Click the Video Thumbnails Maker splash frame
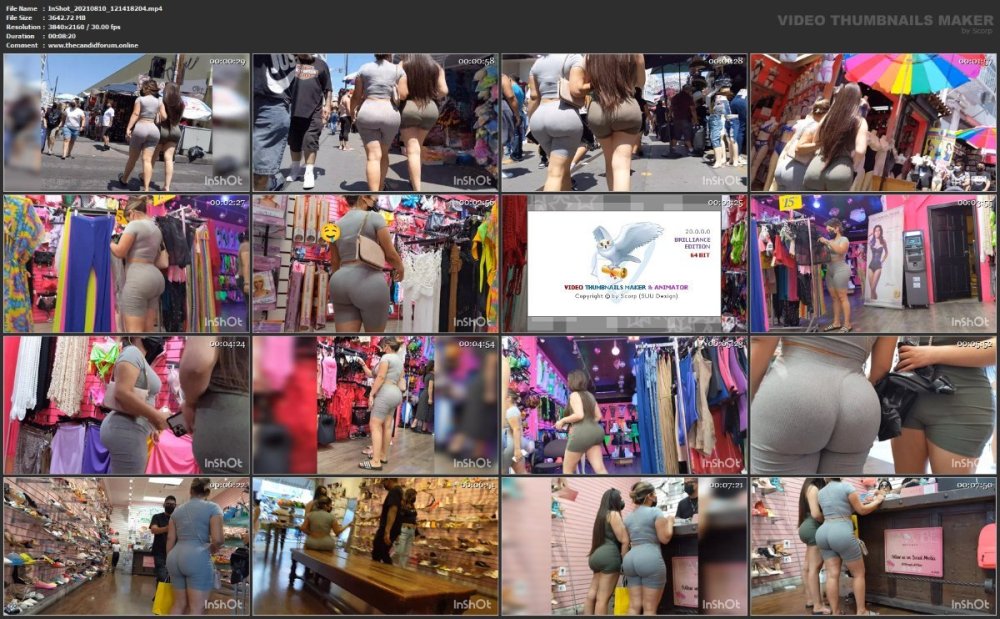The height and width of the screenshot is (619, 1000). 624,264
